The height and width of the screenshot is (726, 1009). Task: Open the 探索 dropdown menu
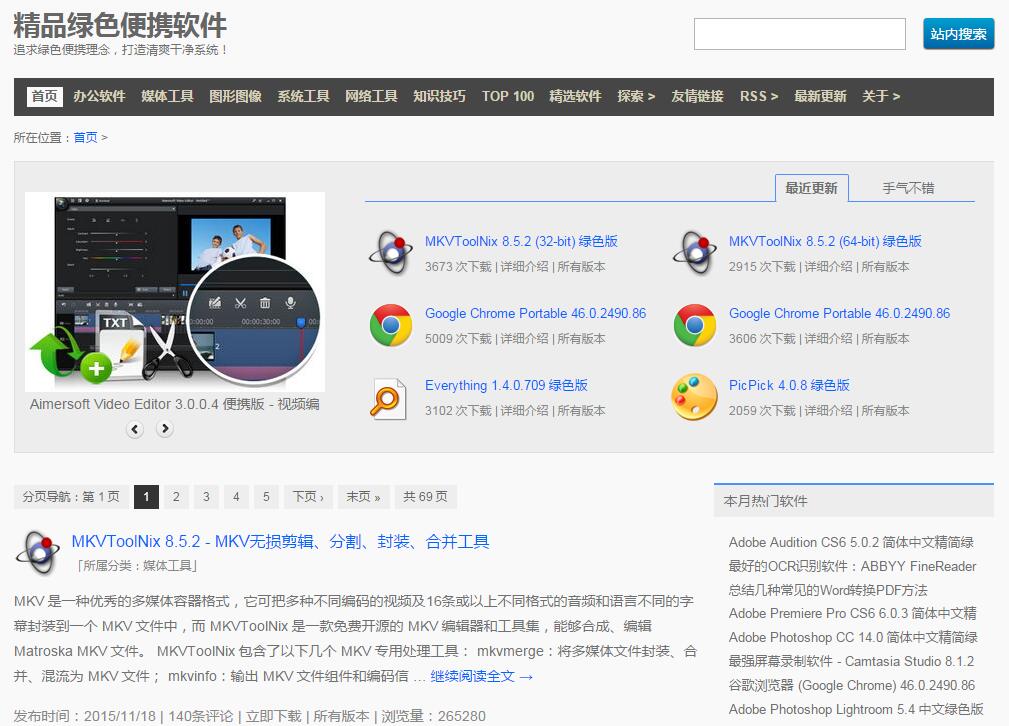click(x=636, y=97)
